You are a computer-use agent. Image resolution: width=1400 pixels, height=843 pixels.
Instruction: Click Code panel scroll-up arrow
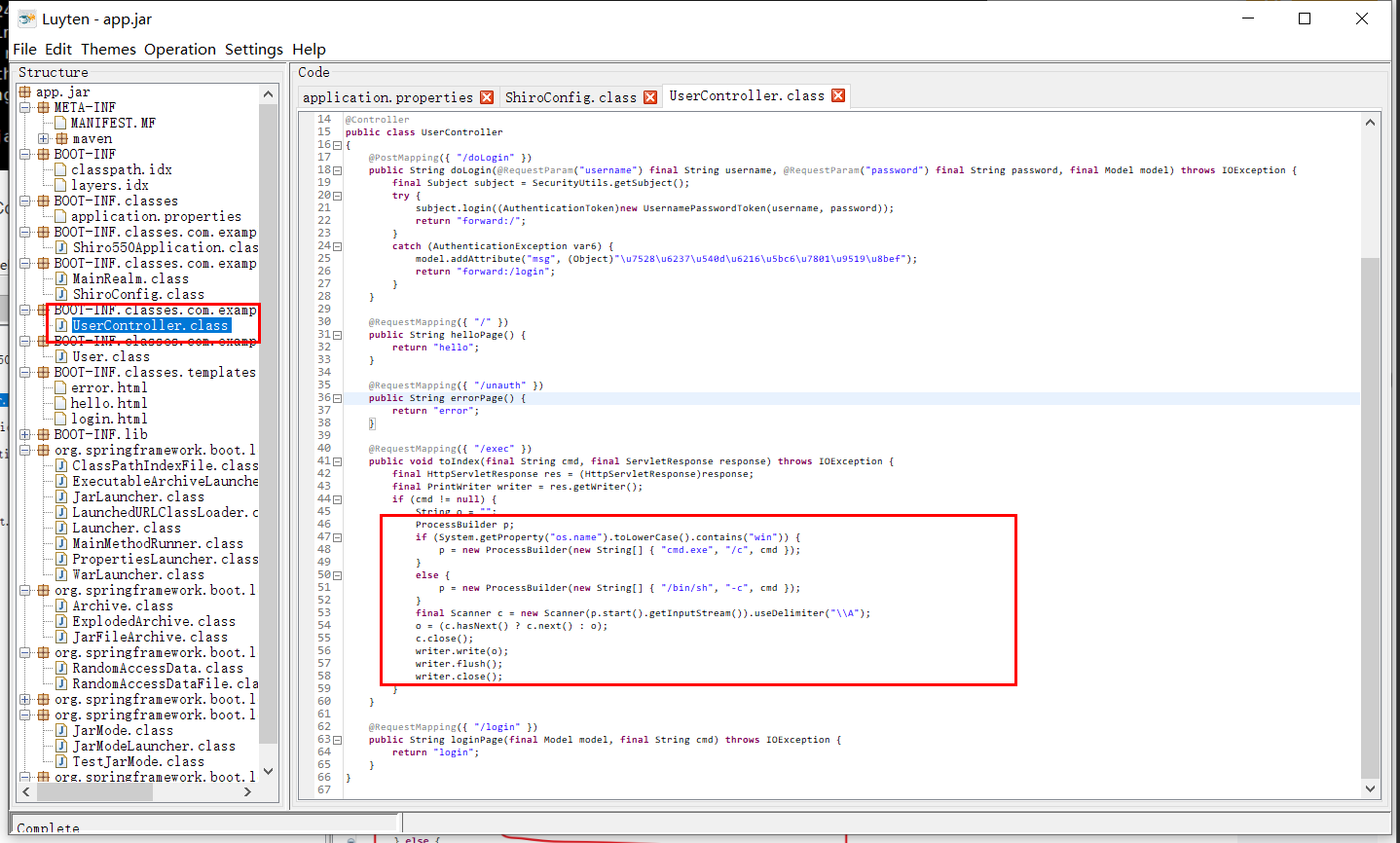tap(1371, 122)
